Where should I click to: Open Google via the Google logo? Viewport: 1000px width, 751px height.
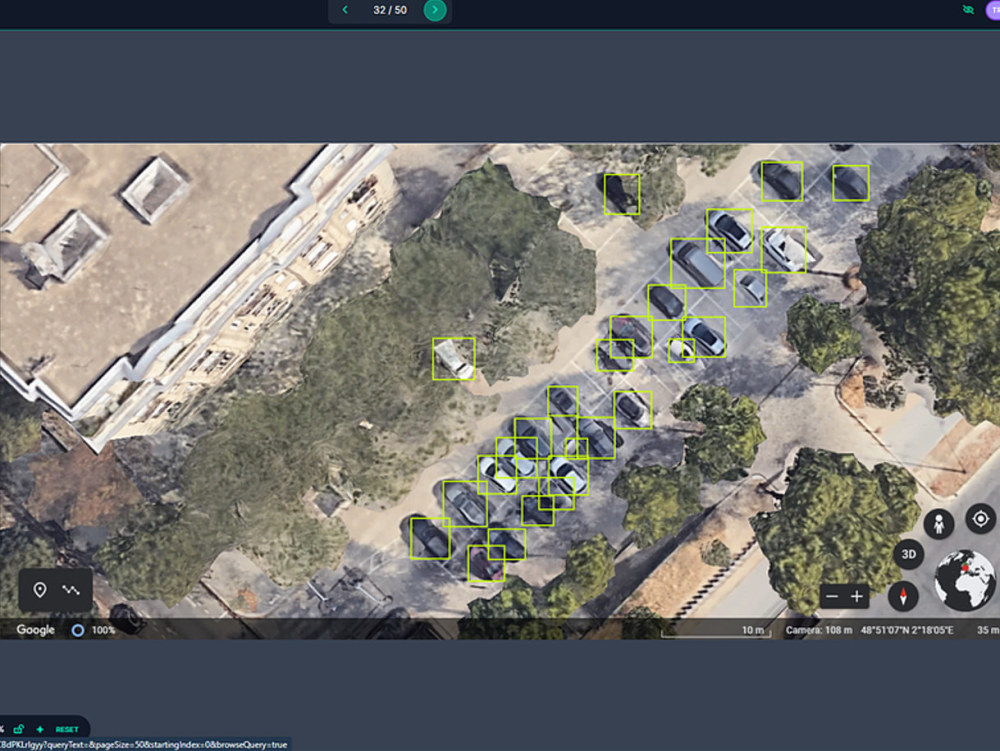point(35,629)
